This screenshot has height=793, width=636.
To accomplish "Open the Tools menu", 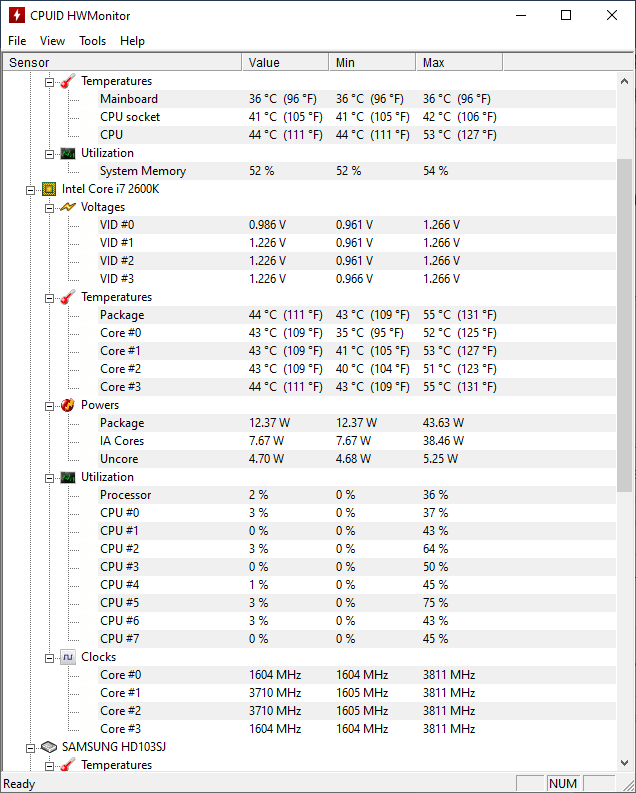I will [x=93, y=41].
